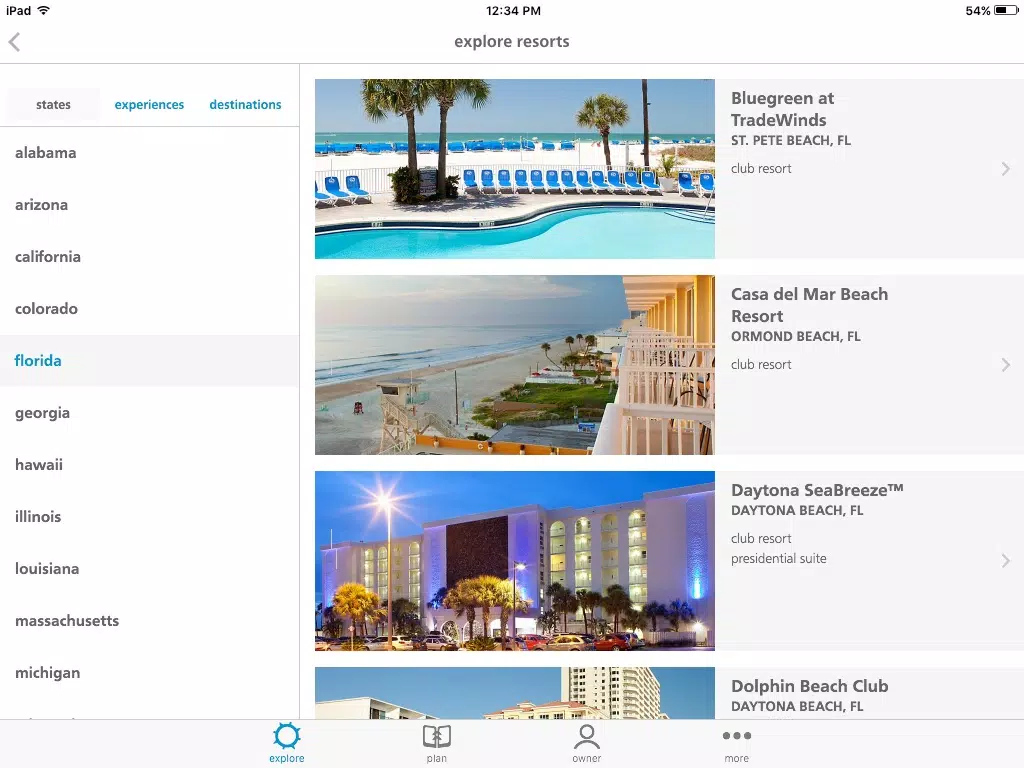The image size is (1024, 768).
Task: Select arizona in the states list
Action: pos(150,204)
